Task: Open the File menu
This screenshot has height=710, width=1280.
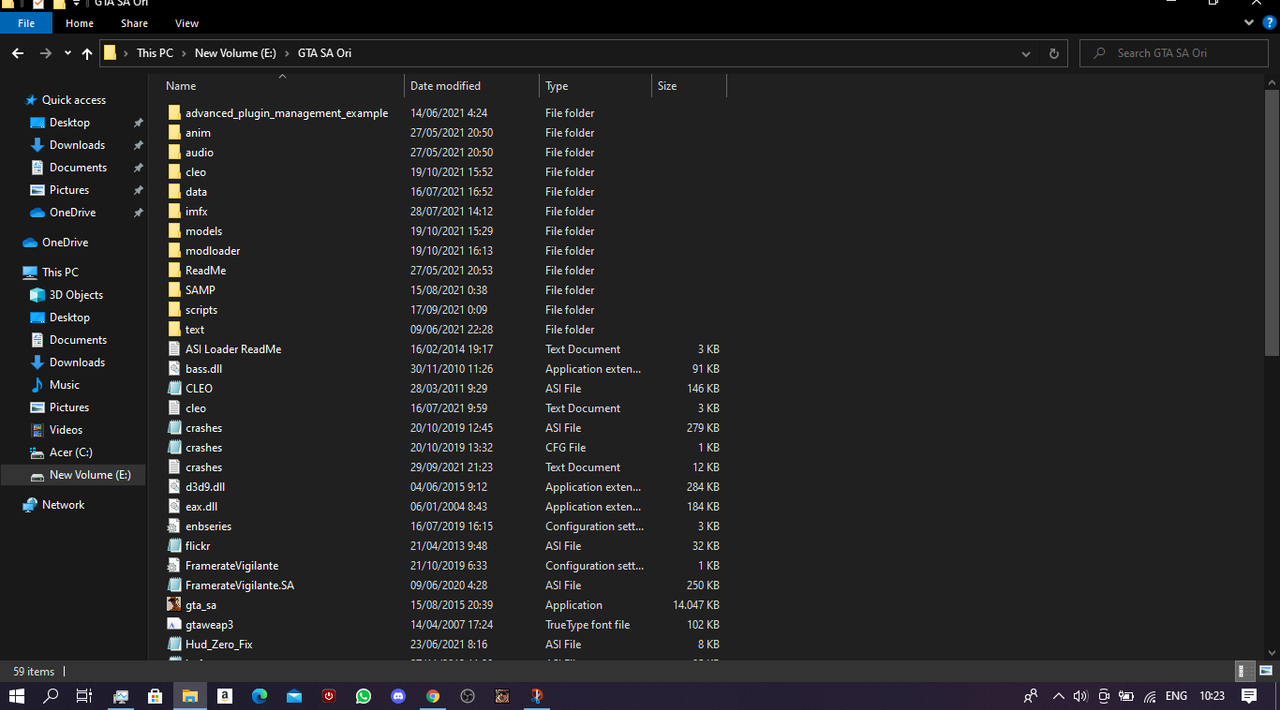Action: tap(26, 23)
